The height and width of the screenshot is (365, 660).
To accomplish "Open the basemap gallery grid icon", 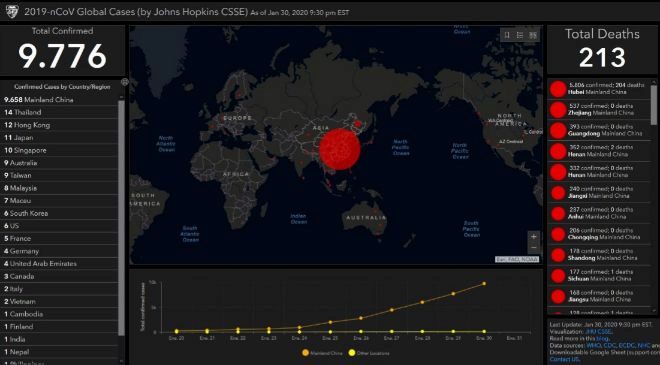I will pos(533,35).
